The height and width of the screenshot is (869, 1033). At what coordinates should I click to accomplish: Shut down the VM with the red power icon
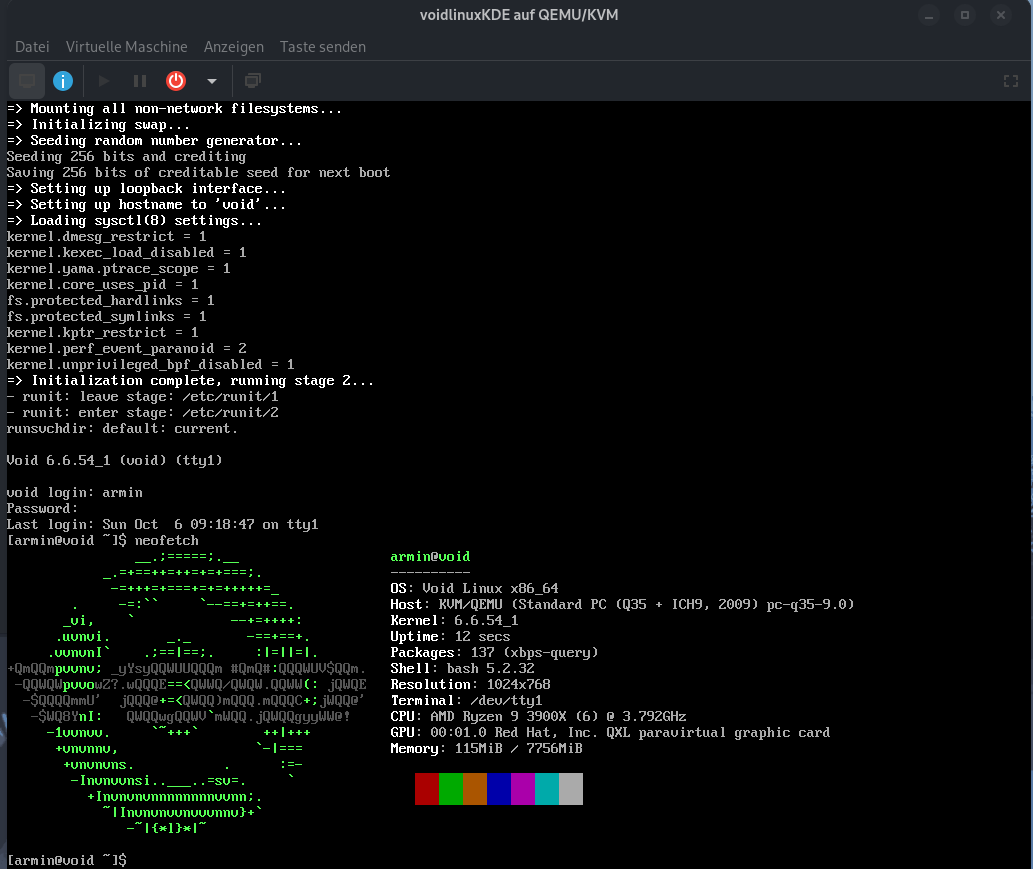tap(176, 80)
